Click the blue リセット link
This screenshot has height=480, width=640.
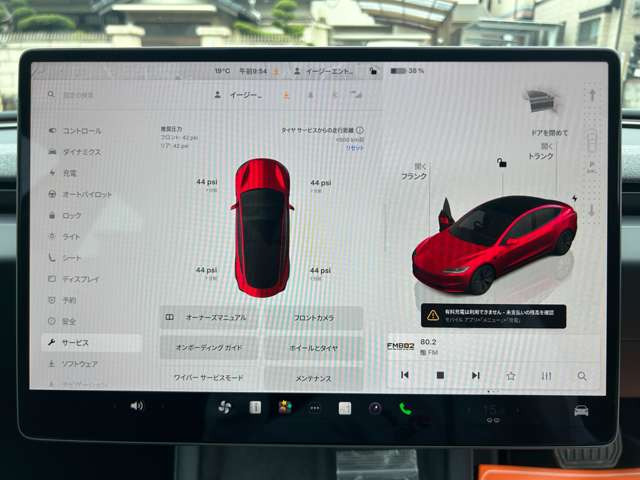click(355, 148)
